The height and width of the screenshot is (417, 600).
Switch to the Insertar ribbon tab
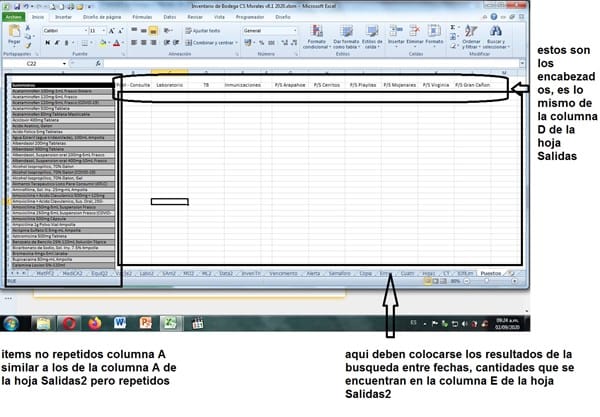pyautogui.click(x=63, y=17)
